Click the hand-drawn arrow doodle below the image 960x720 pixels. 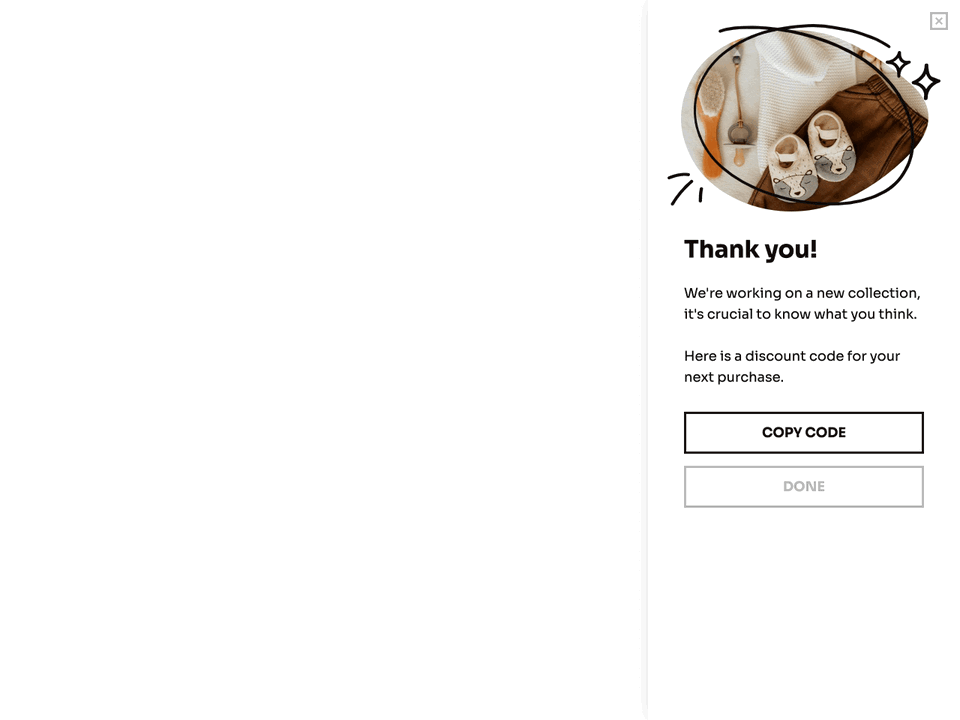tap(686, 192)
